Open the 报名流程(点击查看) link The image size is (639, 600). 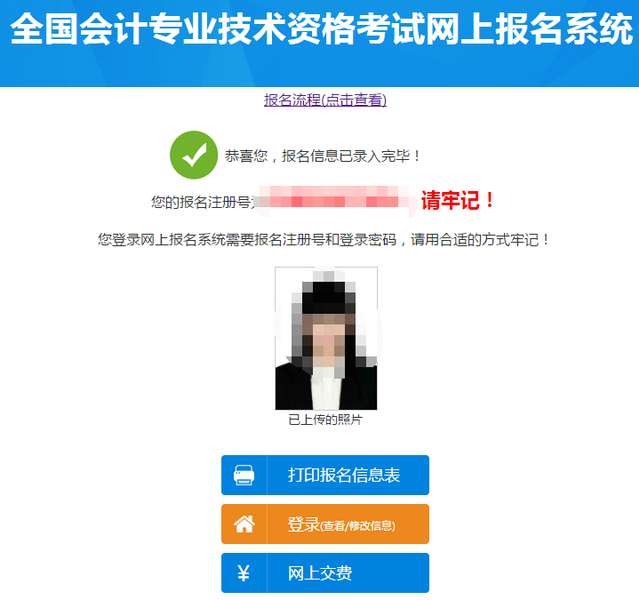(325, 100)
